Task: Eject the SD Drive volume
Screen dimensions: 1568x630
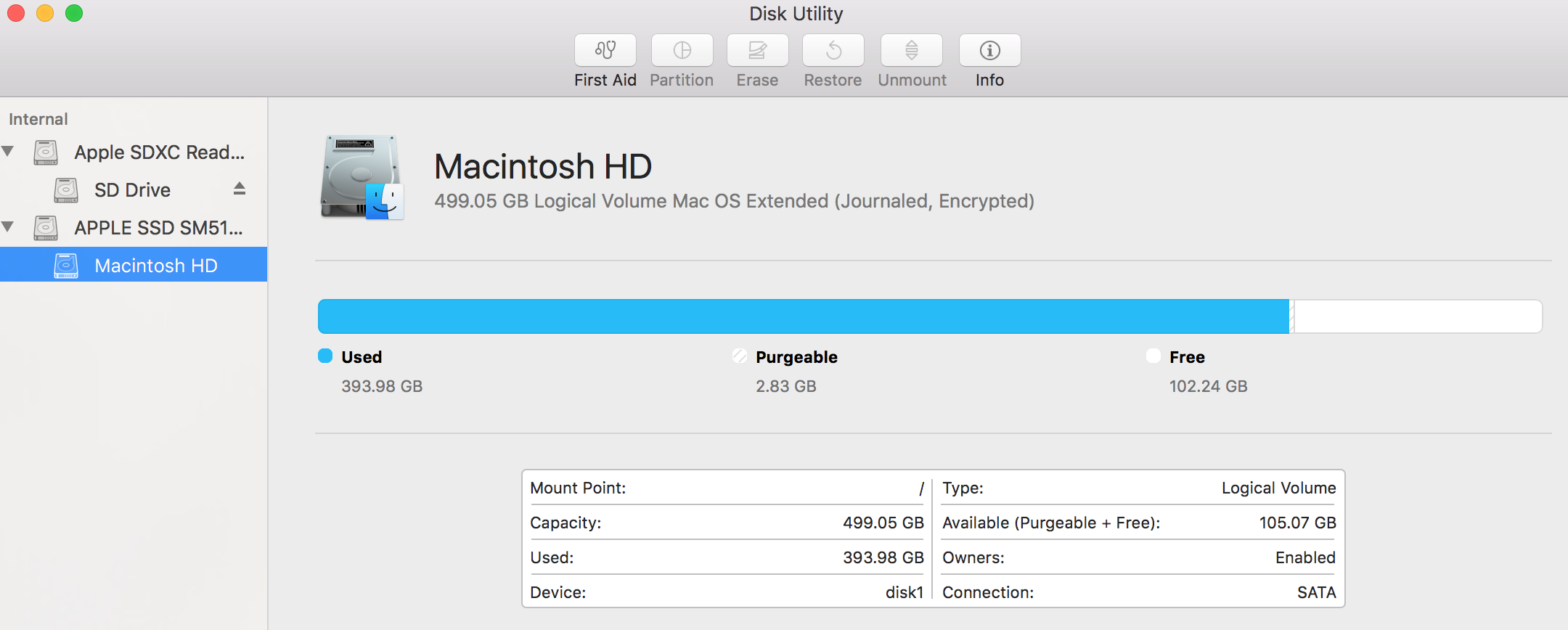Action: 240,189
